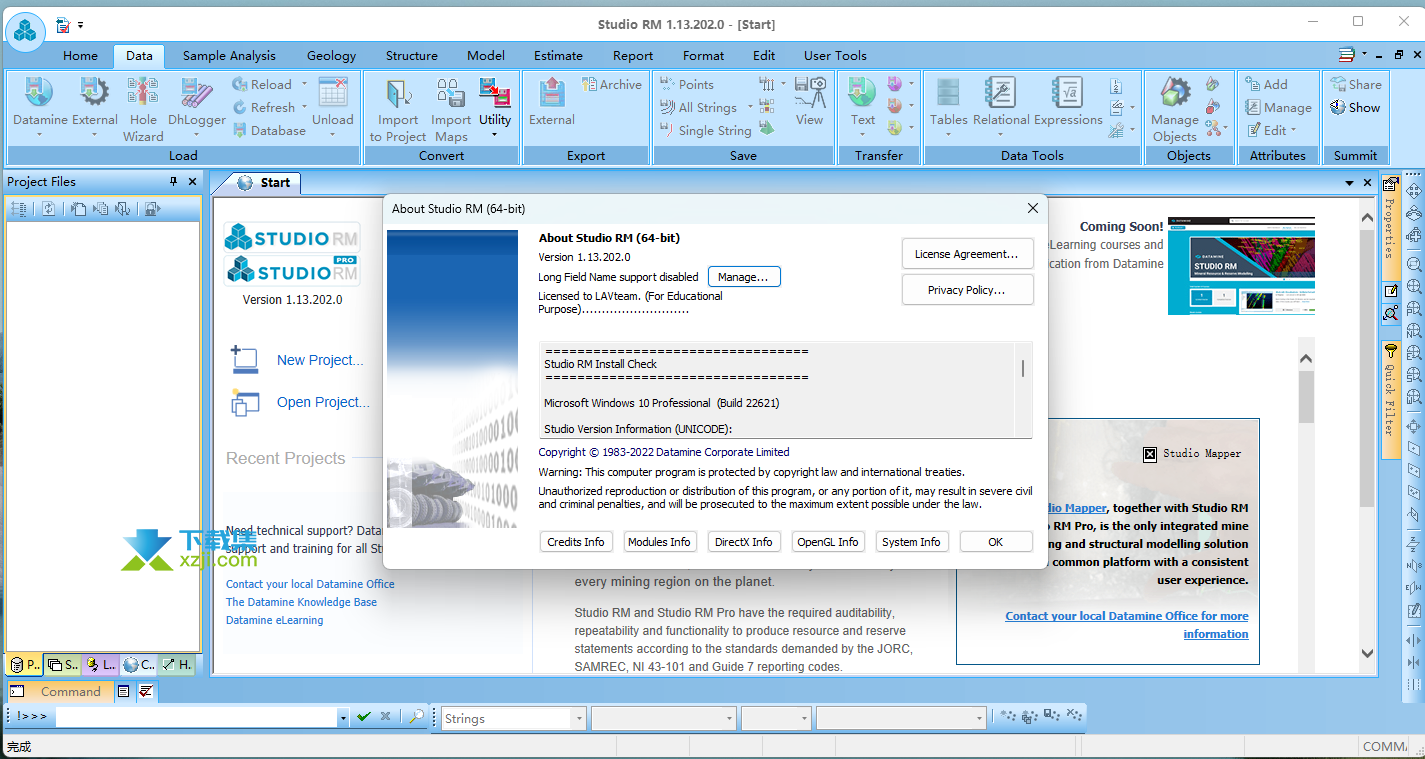1425x759 pixels.
Task: Click Reload in the Load group
Action: click(x=262, y=85)
